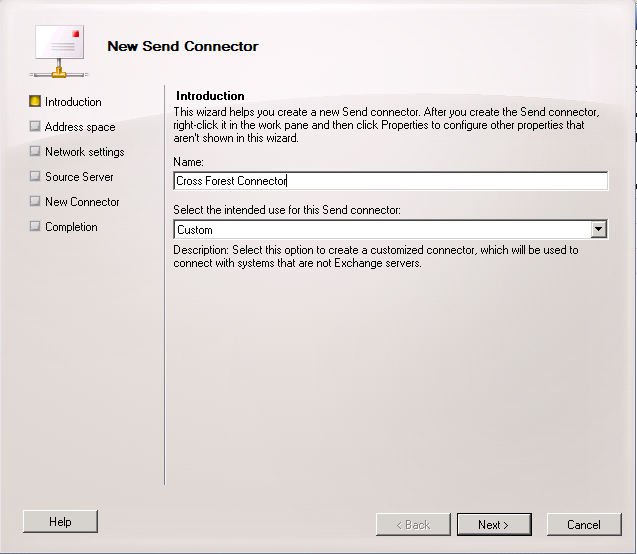Click the Cancel button

[584, 524]
